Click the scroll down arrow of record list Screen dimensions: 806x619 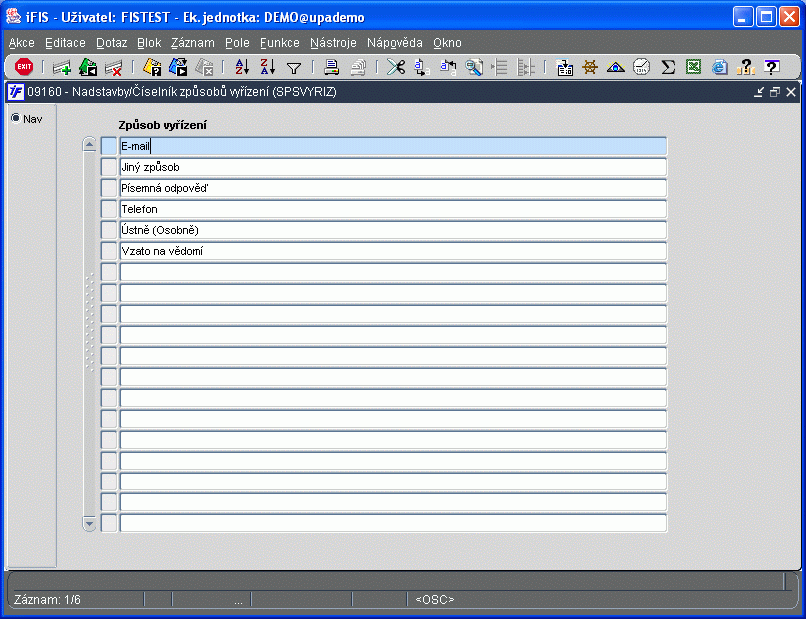(x=89, y=524)
